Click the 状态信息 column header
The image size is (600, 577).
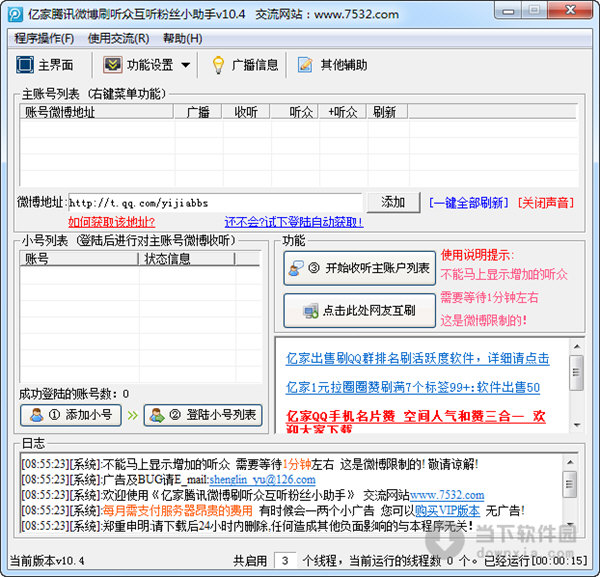pyautogui.click(x=187, y=259)
